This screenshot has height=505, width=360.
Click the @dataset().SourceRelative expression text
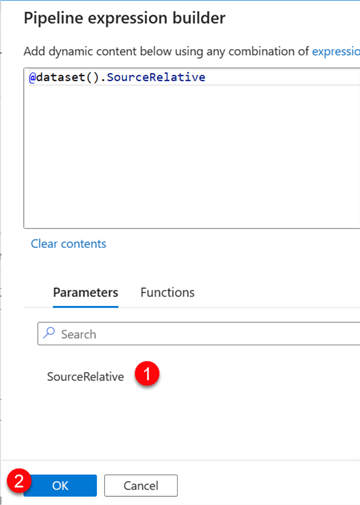point(117,77)
